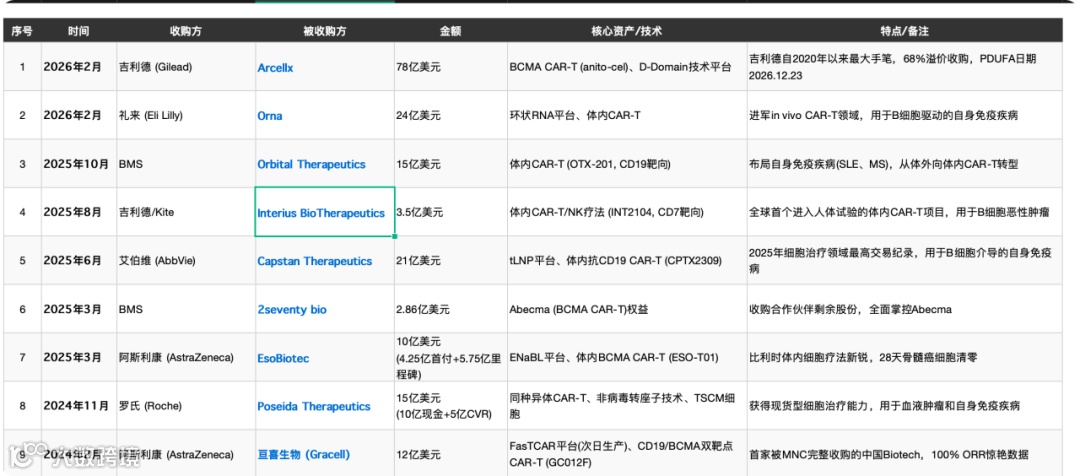Open the Poseida Therapeutics link
1080x476 pixels.
[313, 406]
